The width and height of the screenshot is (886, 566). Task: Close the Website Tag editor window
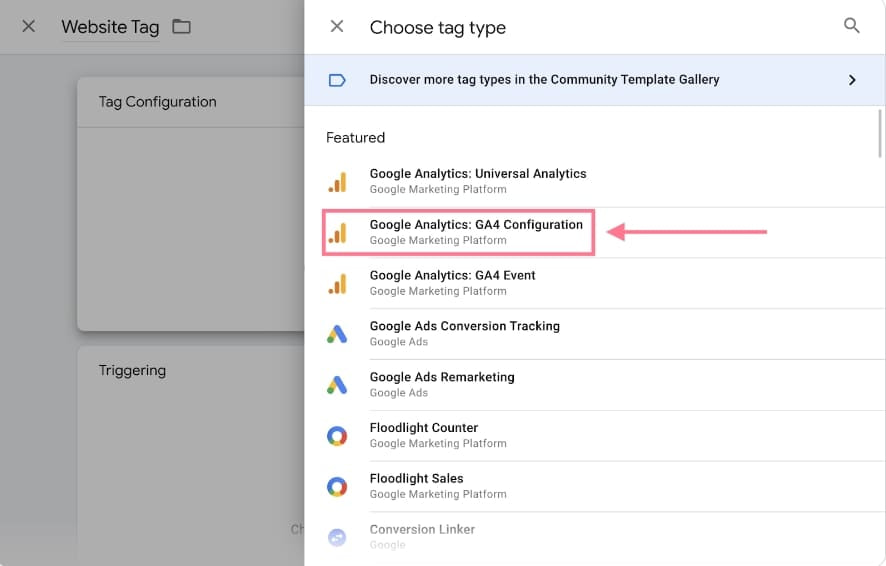pyautogui.click(x=29, y=26)
